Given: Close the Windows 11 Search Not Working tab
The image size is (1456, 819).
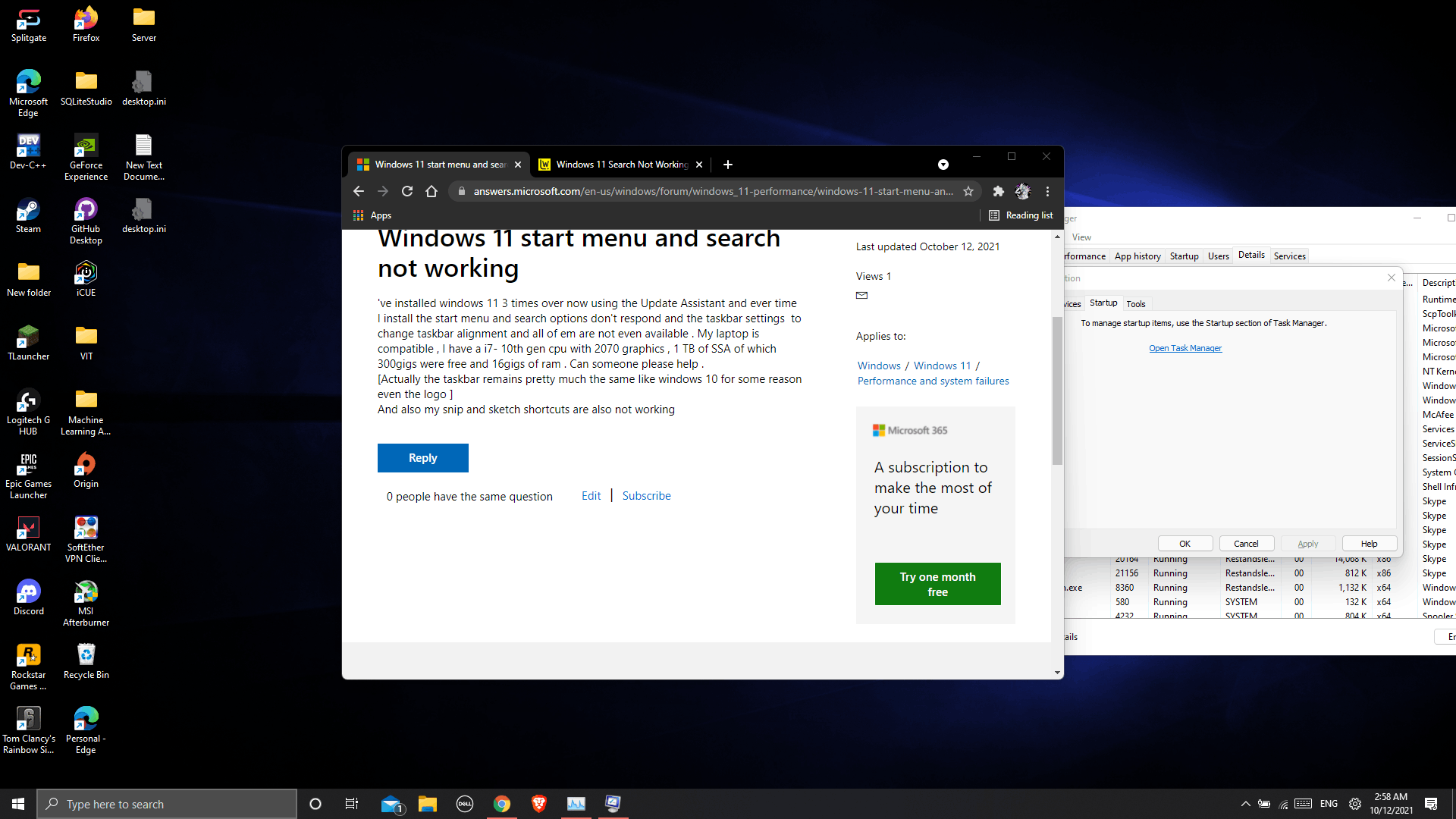Looking at the screenshot, I should (699, 165).
